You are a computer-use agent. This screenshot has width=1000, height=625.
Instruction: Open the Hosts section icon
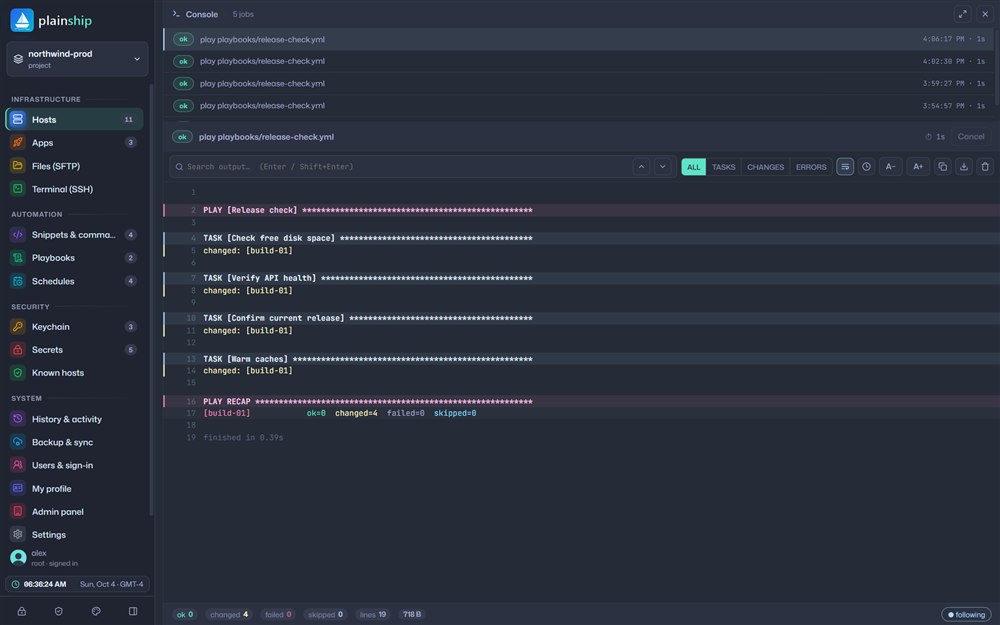point(18,119)
